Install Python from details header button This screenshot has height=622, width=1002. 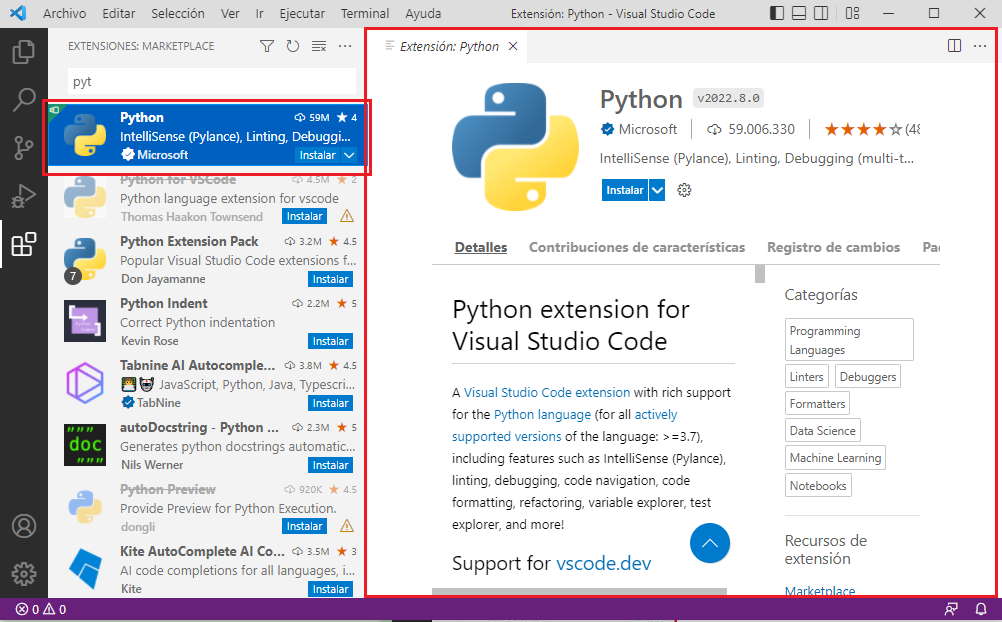click(x=624, y=190)
